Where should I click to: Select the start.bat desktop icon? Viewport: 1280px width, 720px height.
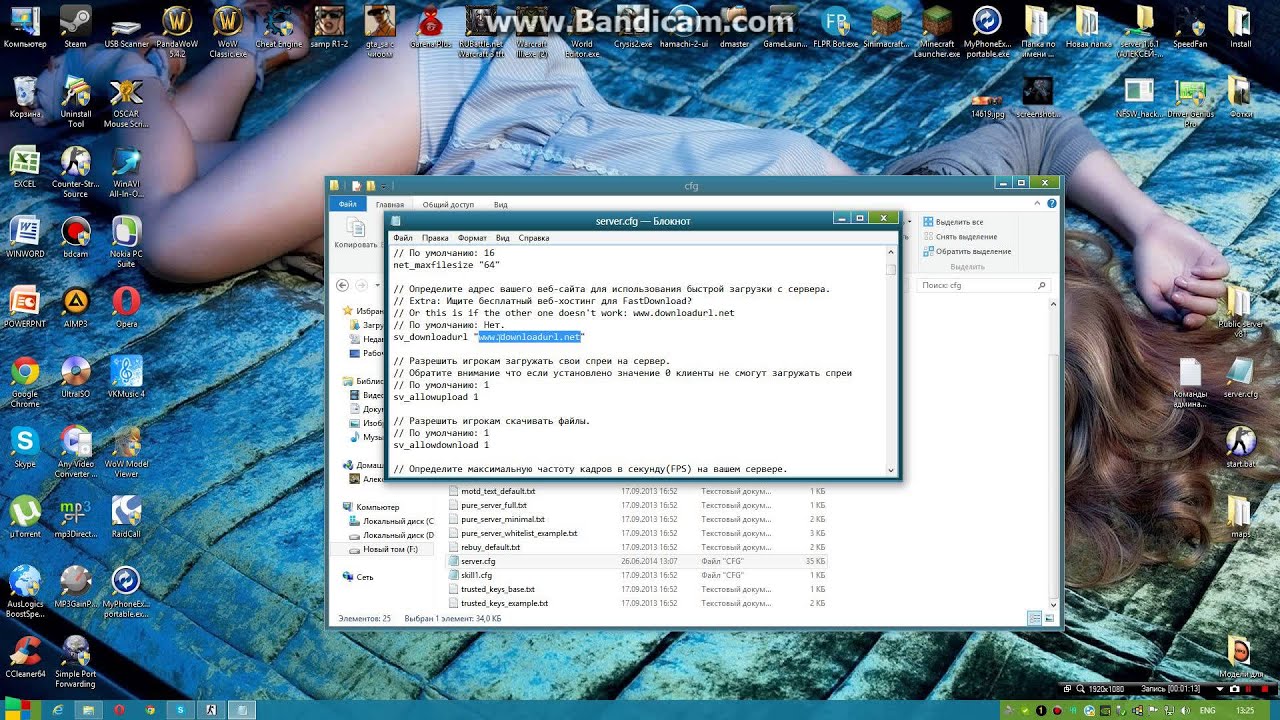click(1240, 447)
